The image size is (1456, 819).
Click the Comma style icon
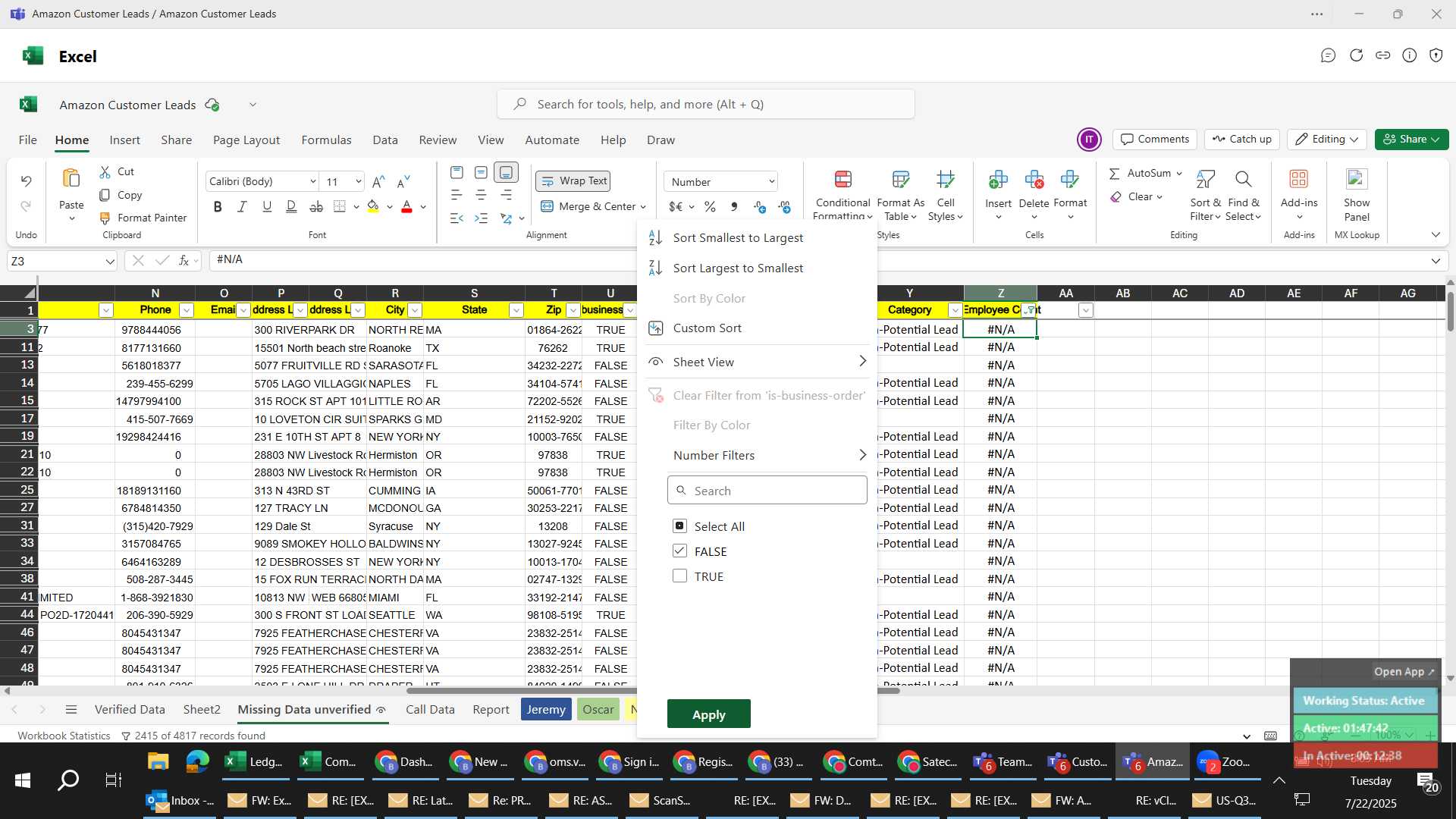click(733, 206)
